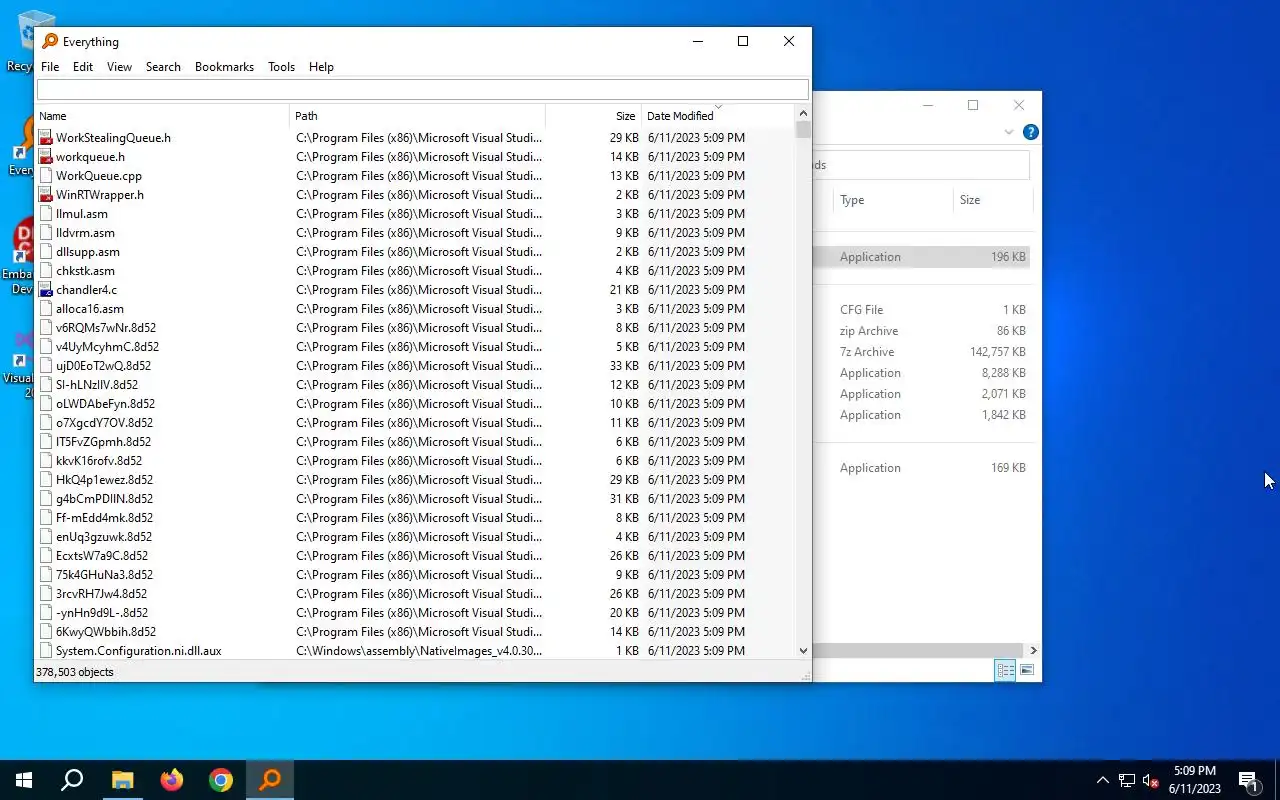Image resolution: width=1280 pixels, height=800 pixels.
Task: Open the Help menu
Action: [321, 67]
